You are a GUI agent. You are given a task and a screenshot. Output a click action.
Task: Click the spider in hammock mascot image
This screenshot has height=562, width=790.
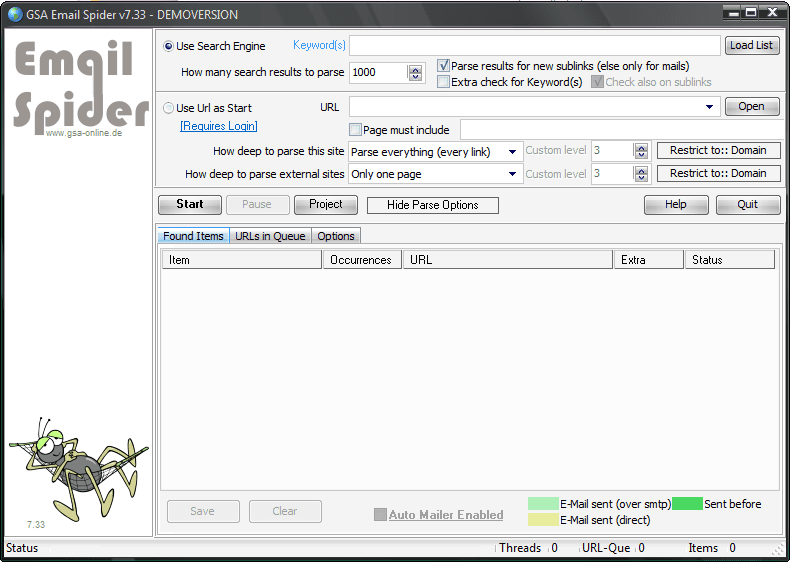79,469
